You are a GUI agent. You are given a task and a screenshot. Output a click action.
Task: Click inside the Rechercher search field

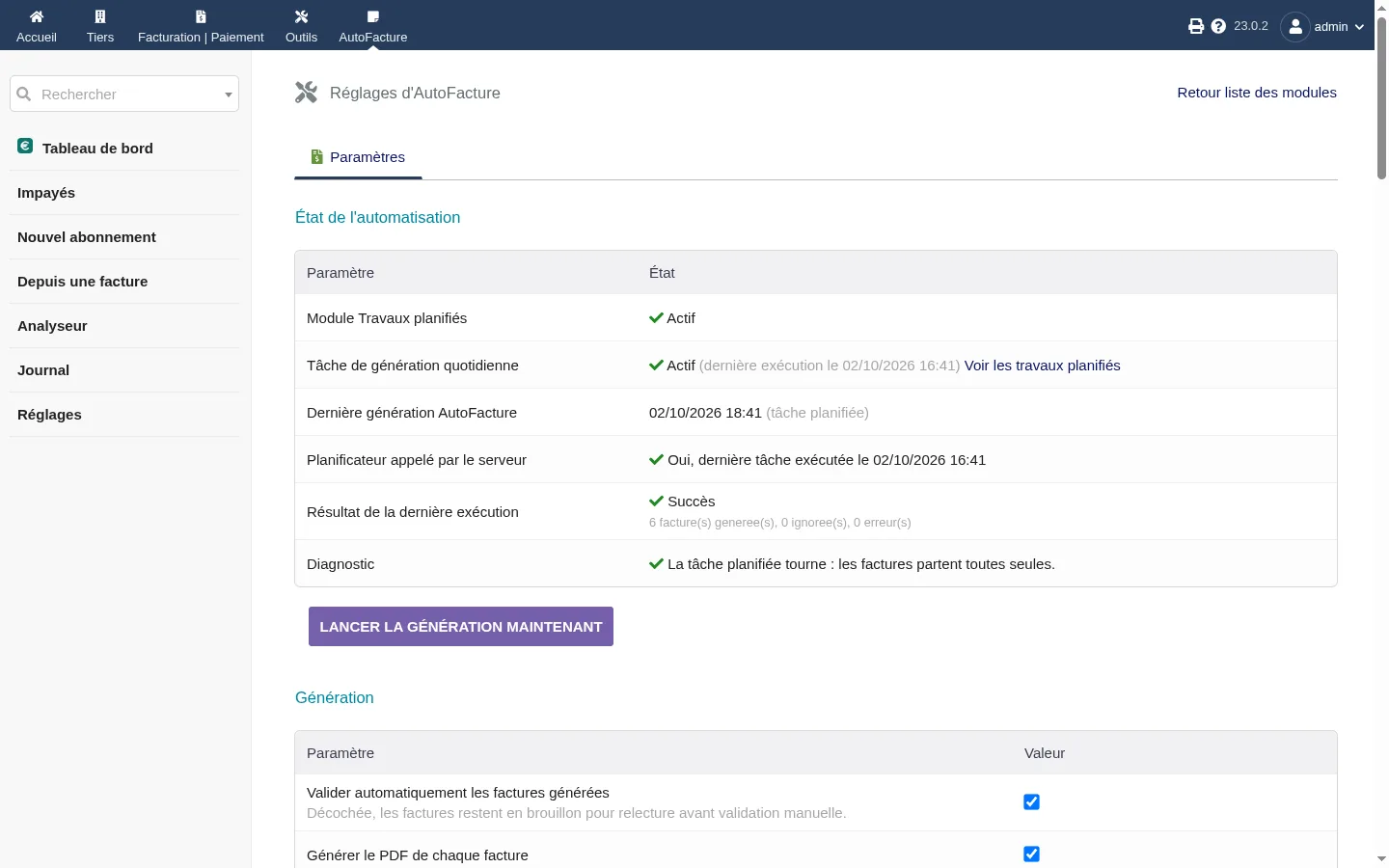[124, 94]
